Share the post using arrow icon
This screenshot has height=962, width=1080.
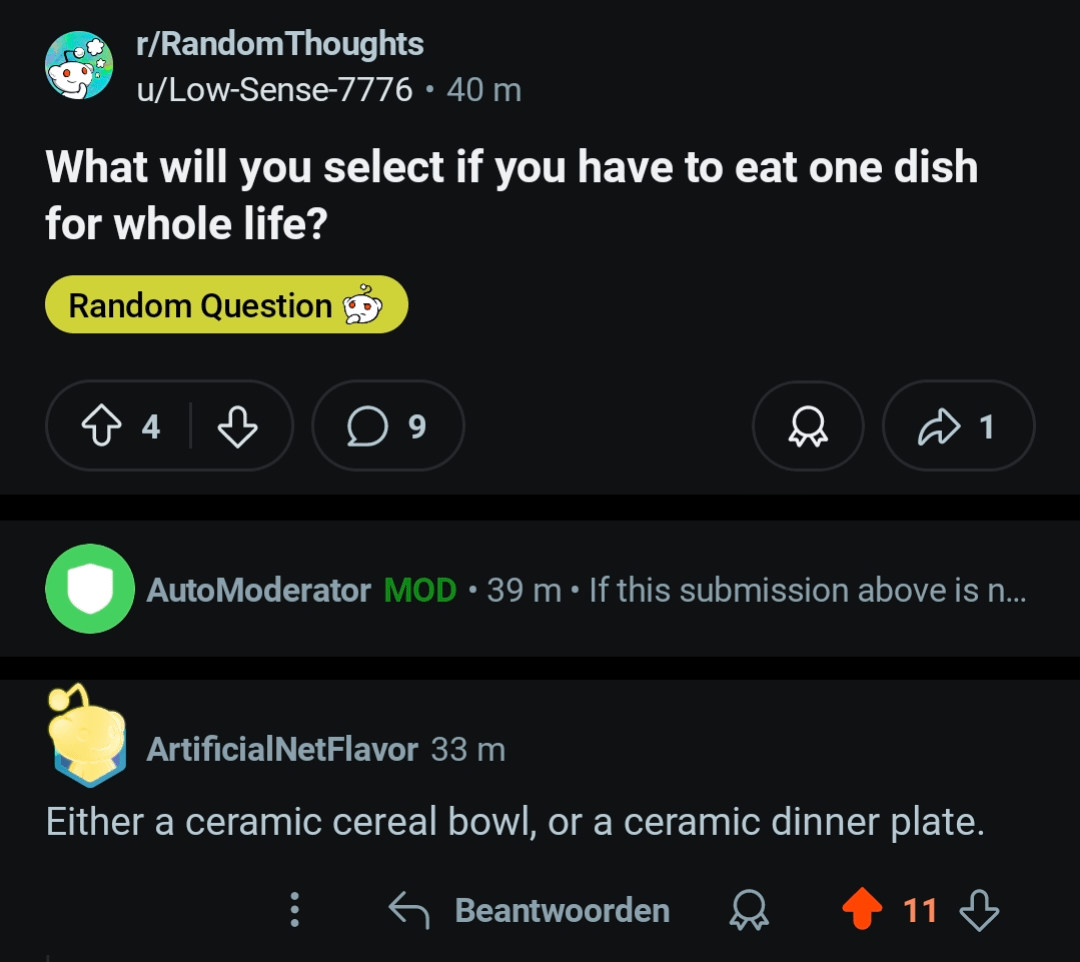(957, 427)
